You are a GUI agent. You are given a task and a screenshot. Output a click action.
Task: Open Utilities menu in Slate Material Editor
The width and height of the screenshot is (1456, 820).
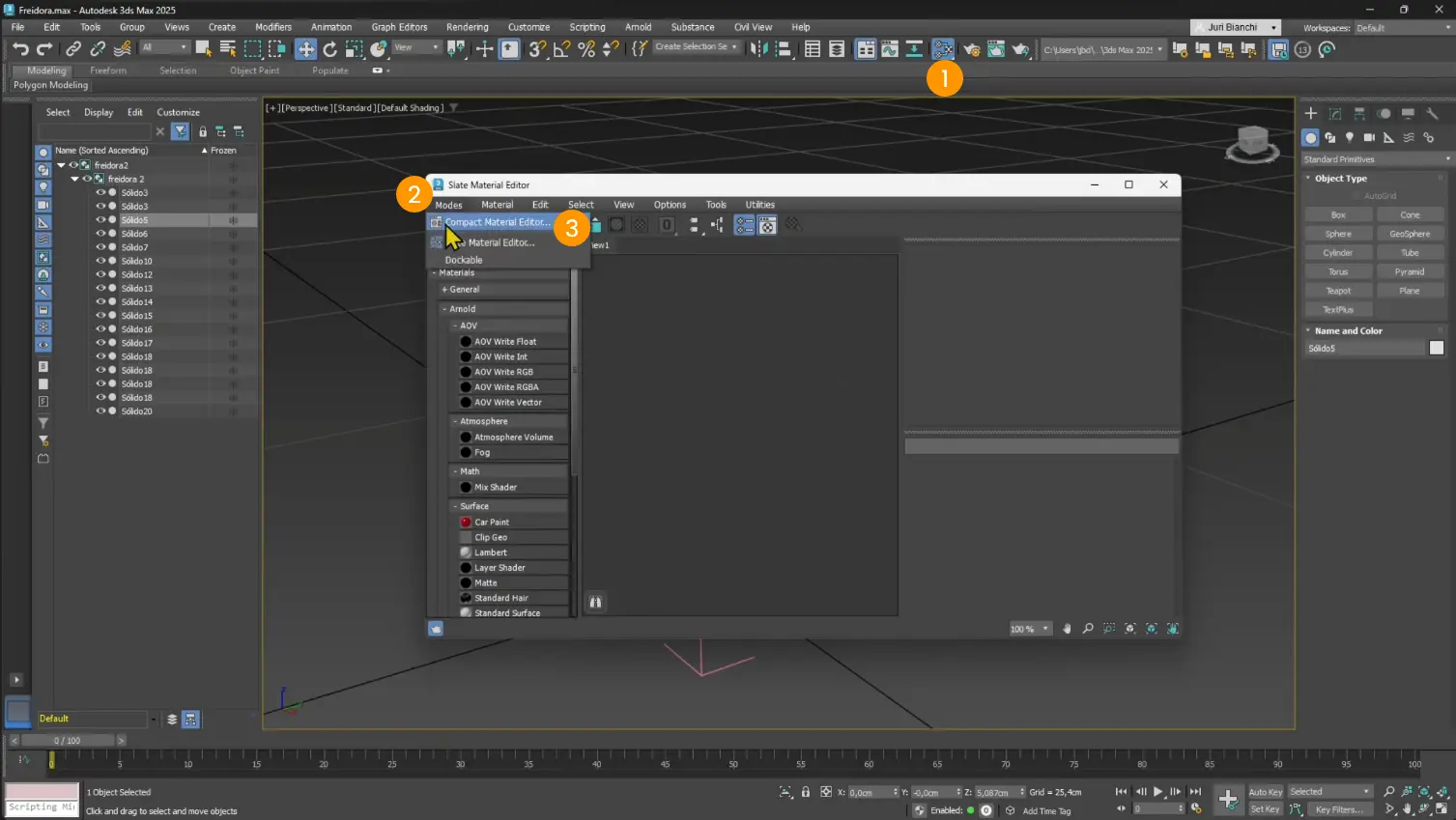[x=760, y=205]
